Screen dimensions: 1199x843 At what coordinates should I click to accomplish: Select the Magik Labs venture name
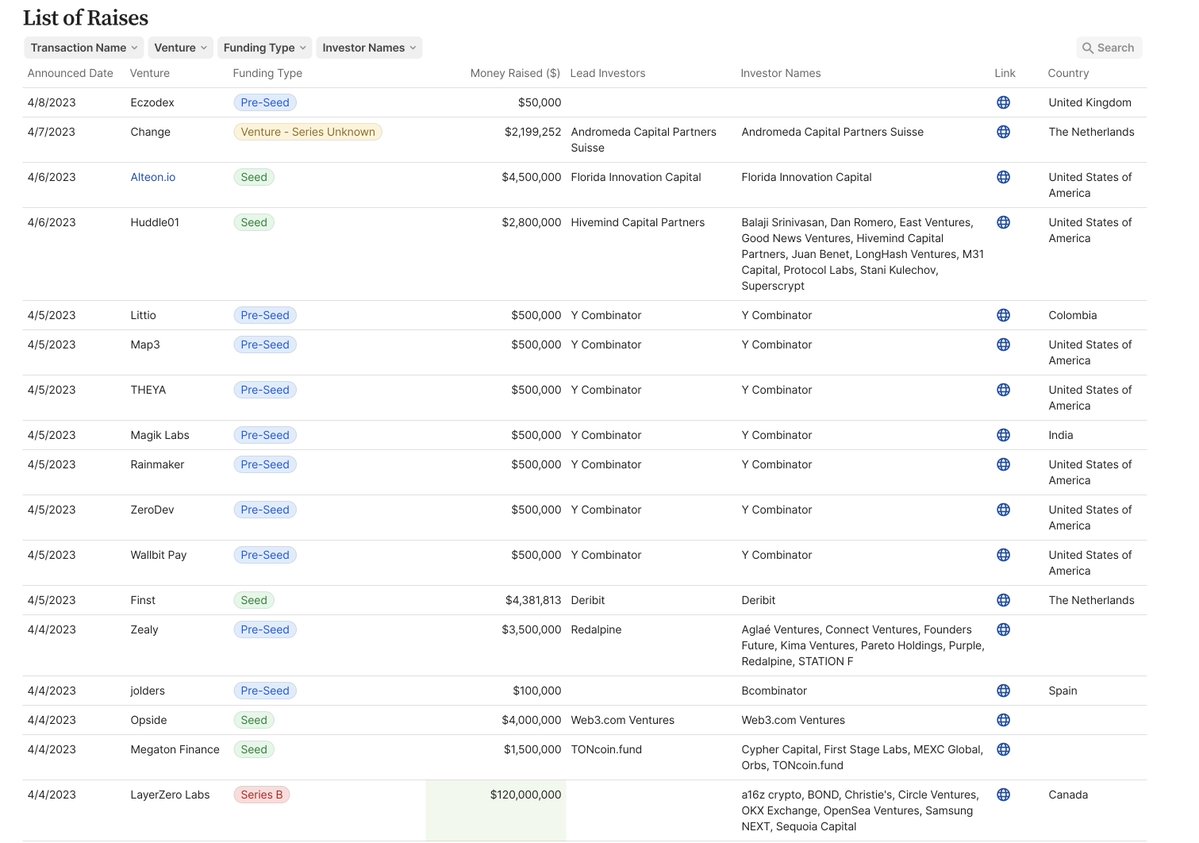pos(160,435)
